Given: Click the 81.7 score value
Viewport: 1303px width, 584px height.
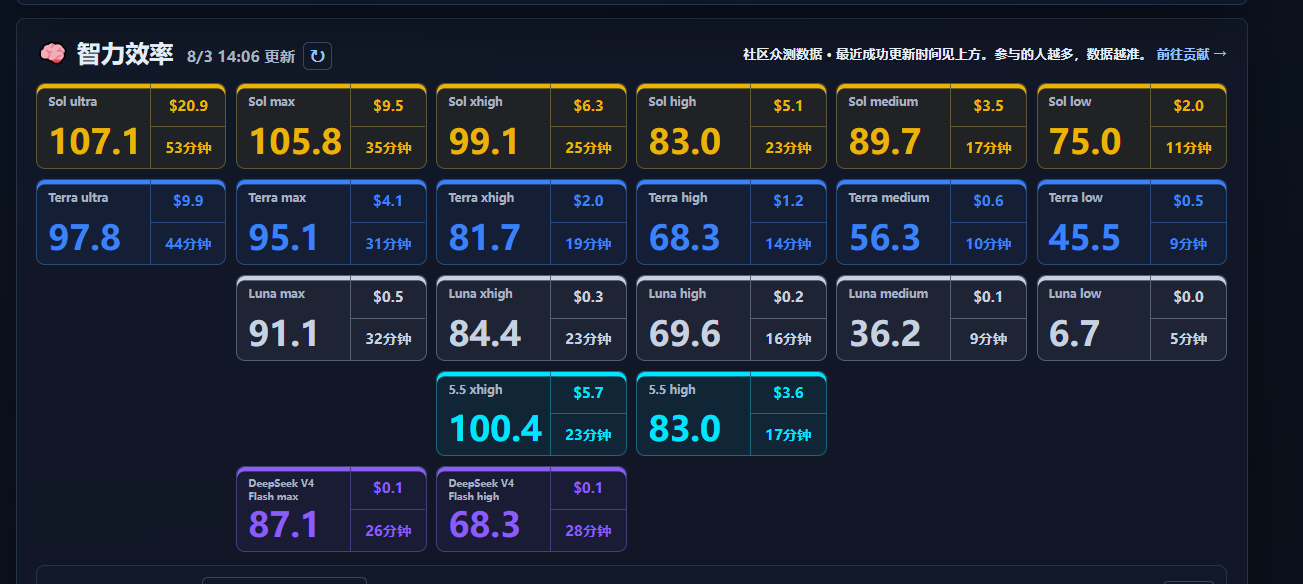Looking at the screenshot, I should point(484,238).
